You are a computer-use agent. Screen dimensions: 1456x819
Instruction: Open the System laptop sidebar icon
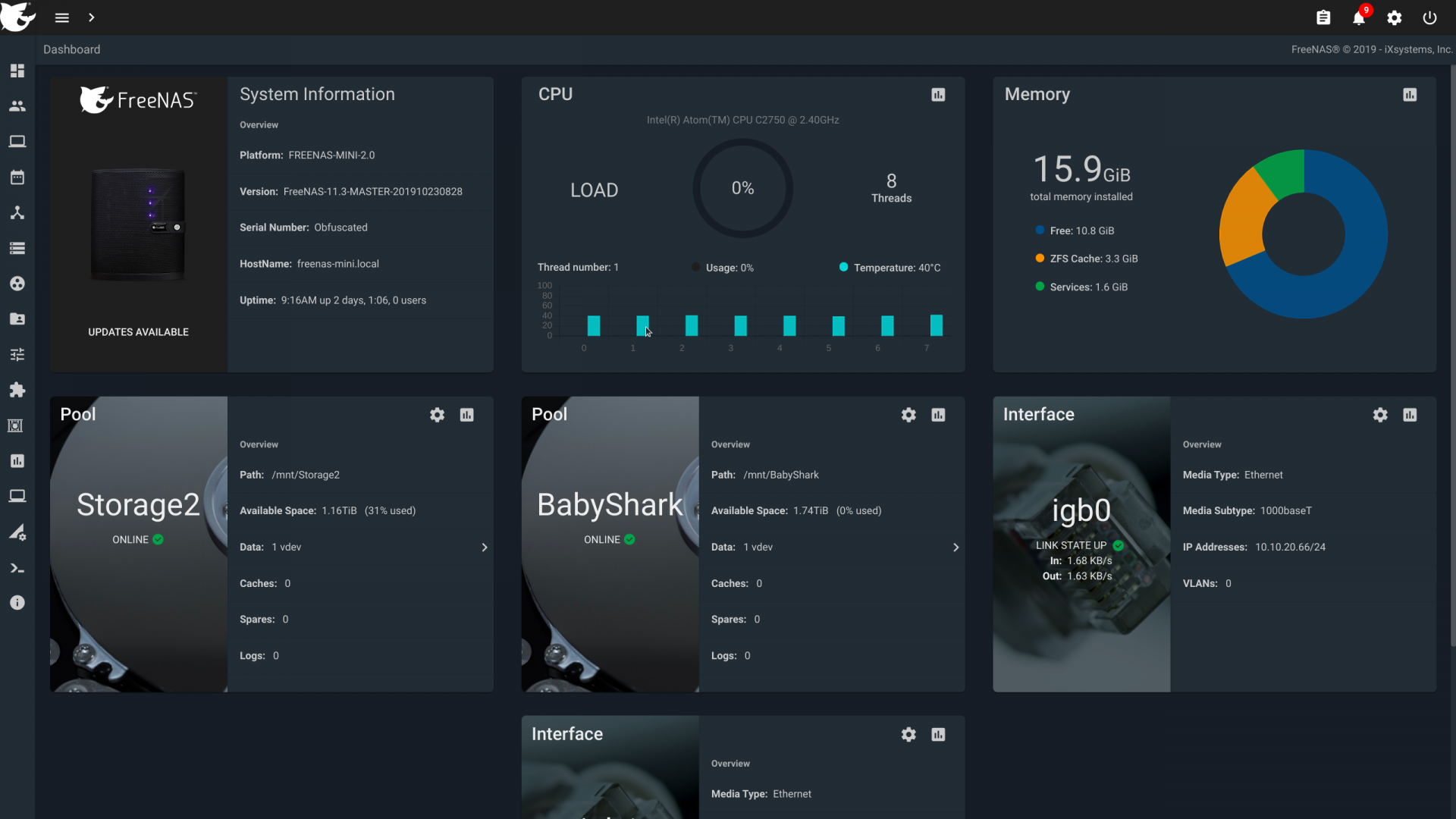(17, 142)
